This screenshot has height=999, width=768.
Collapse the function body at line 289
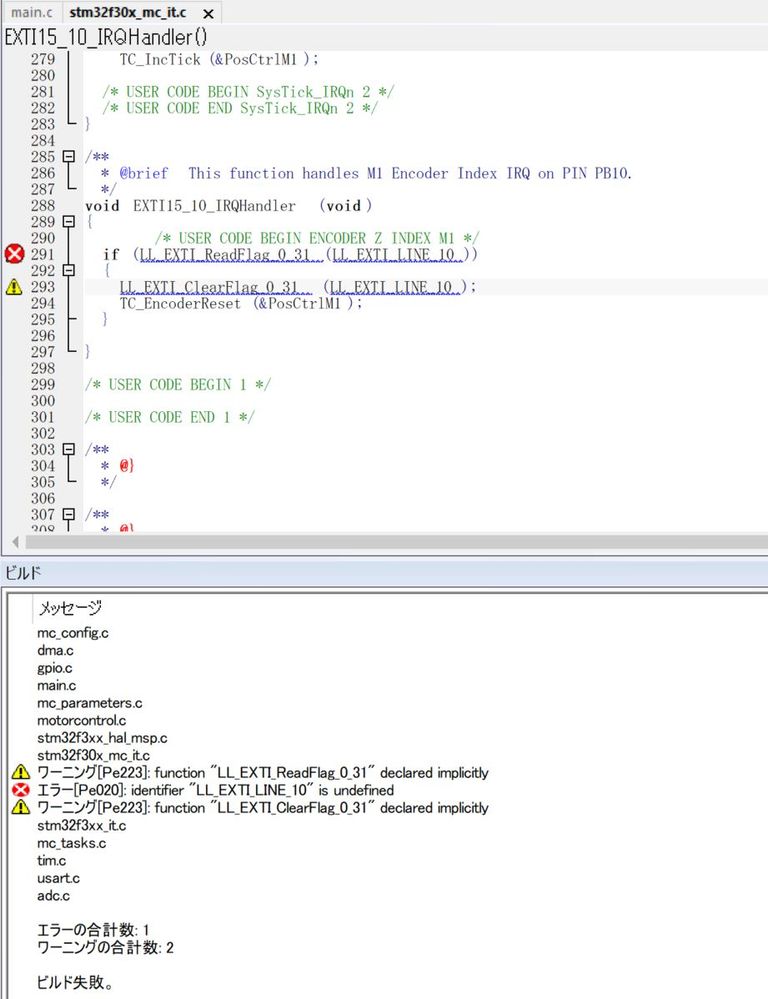[69, 222]
